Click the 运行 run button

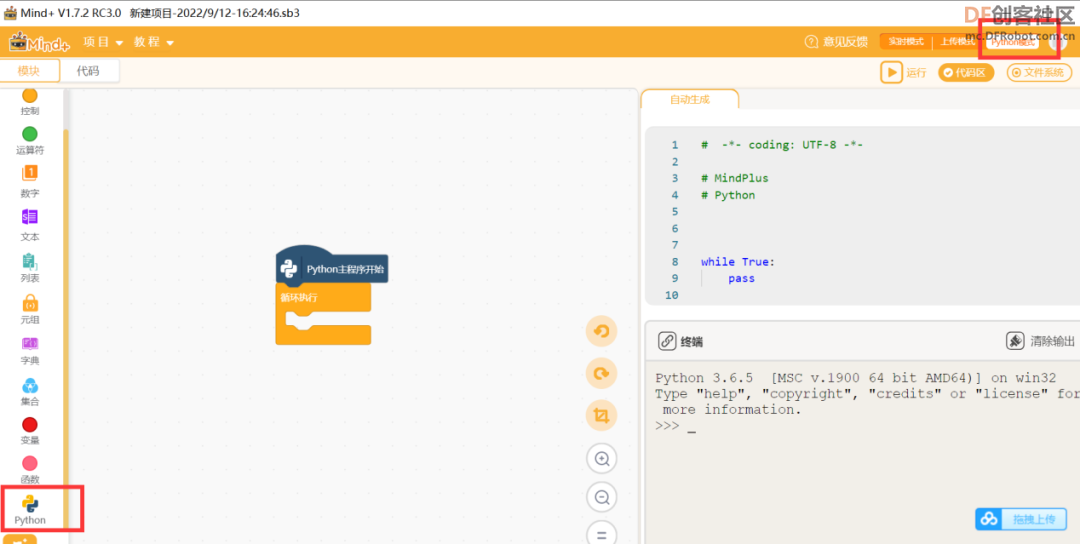(904, 72)
